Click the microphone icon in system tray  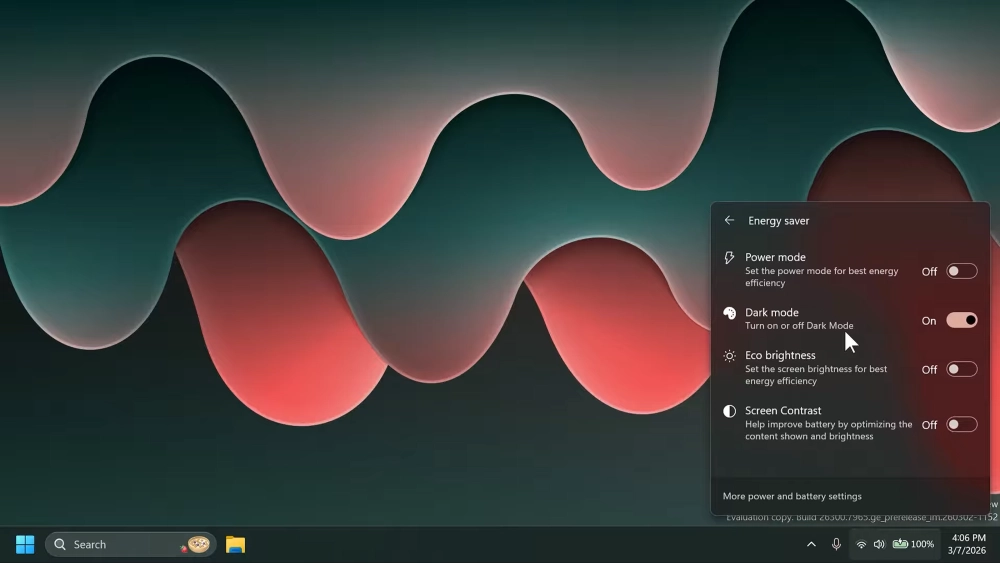(x=836, y=544)
